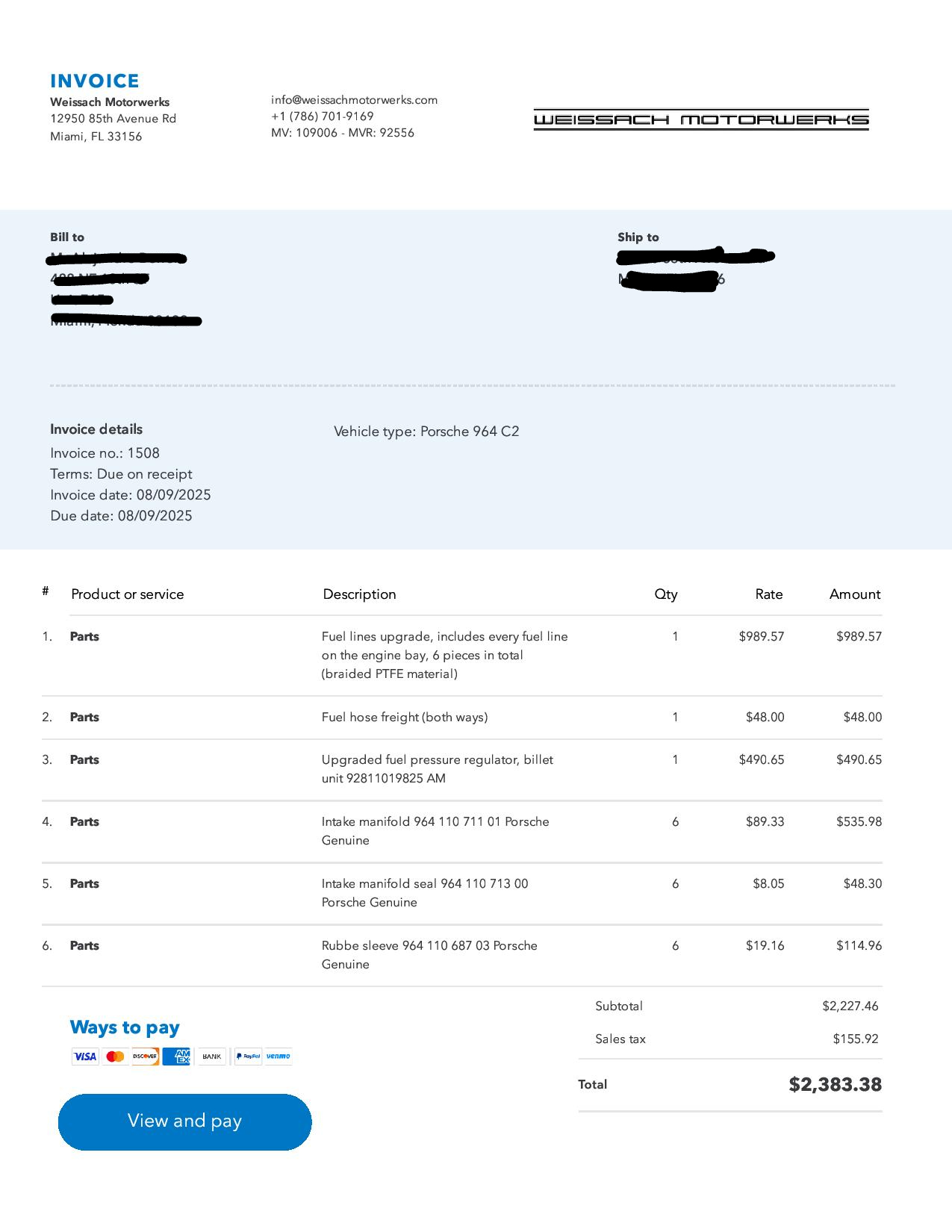Click the +1 (786) 701-9169 phone number
The width and height of the screenshot is (952, 1232).
[x=322, y=116]
